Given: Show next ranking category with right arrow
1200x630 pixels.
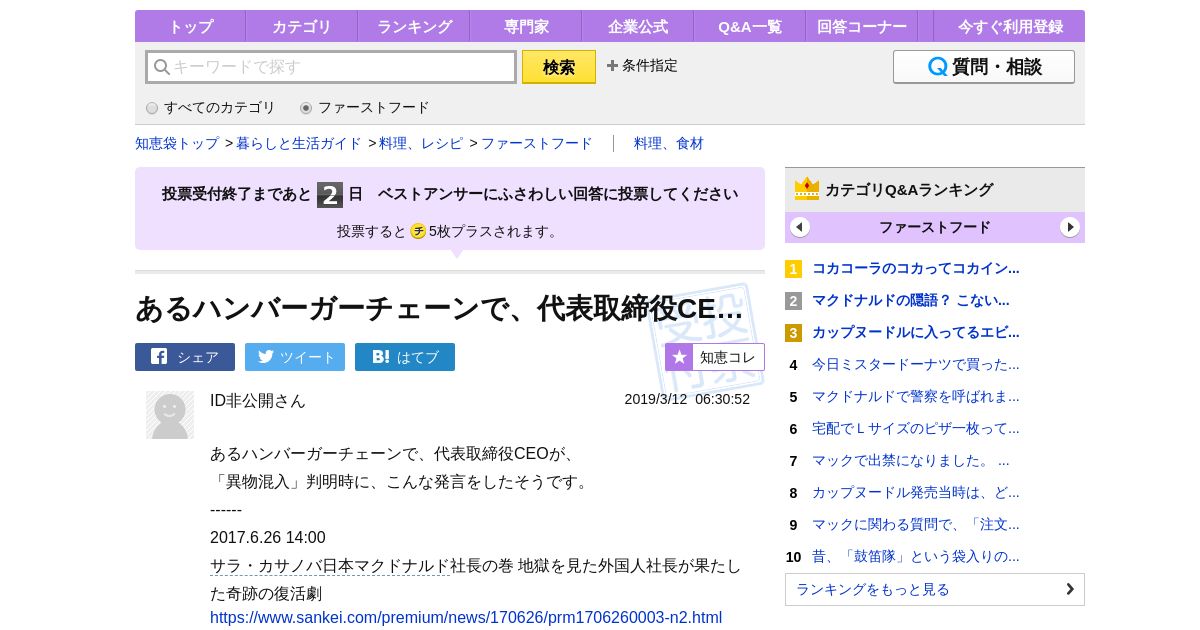Looking at the screenshot, I should point(1070,227).
